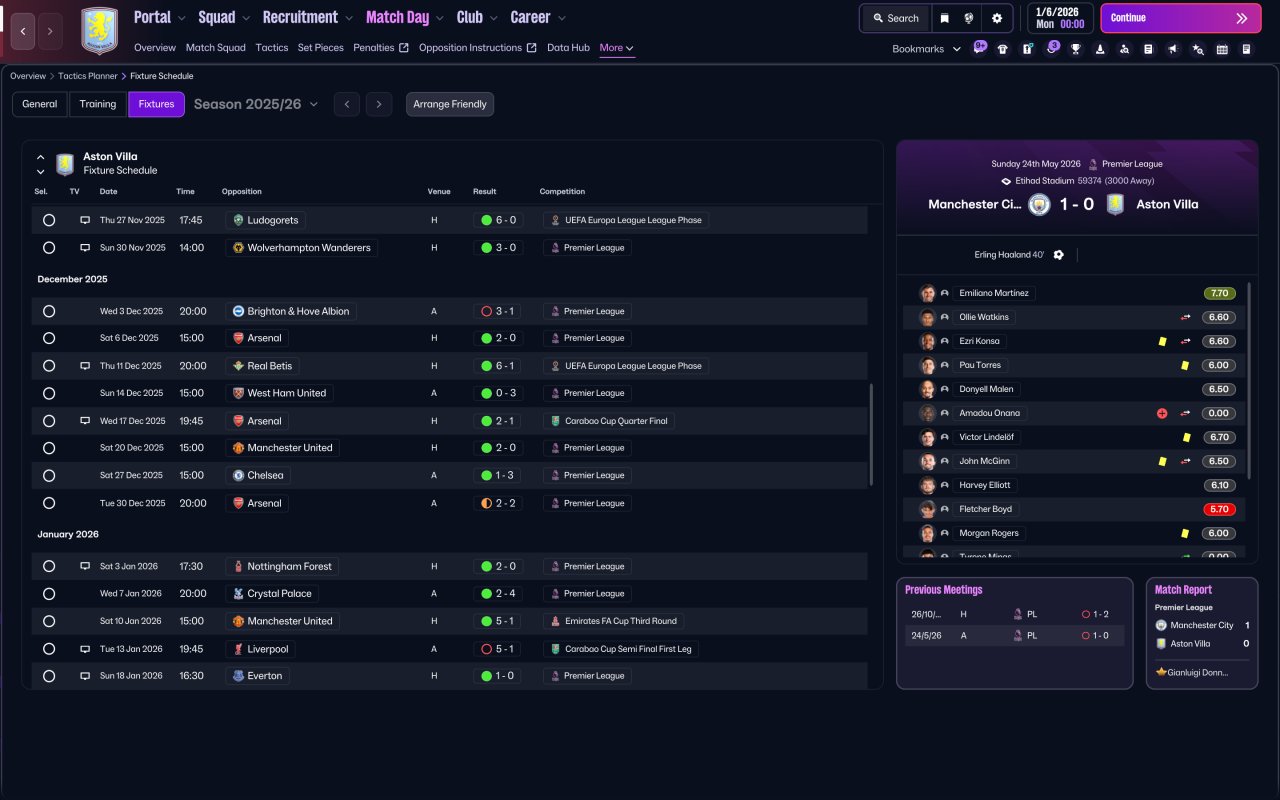Switch to the Training tab
This screenshot has width=1280, height=800.
98,104
